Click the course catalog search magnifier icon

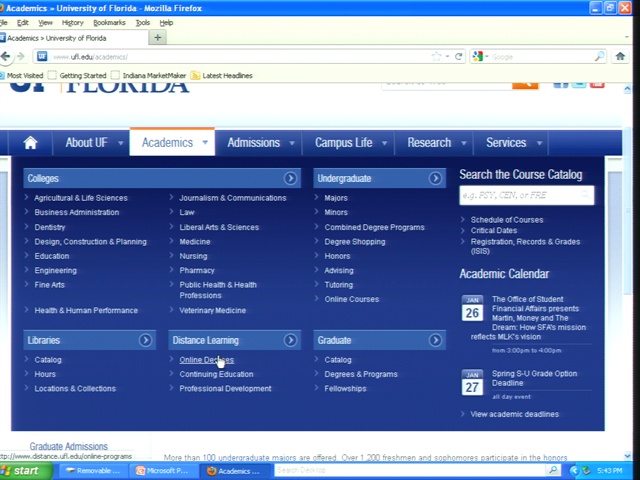point(586,195)
